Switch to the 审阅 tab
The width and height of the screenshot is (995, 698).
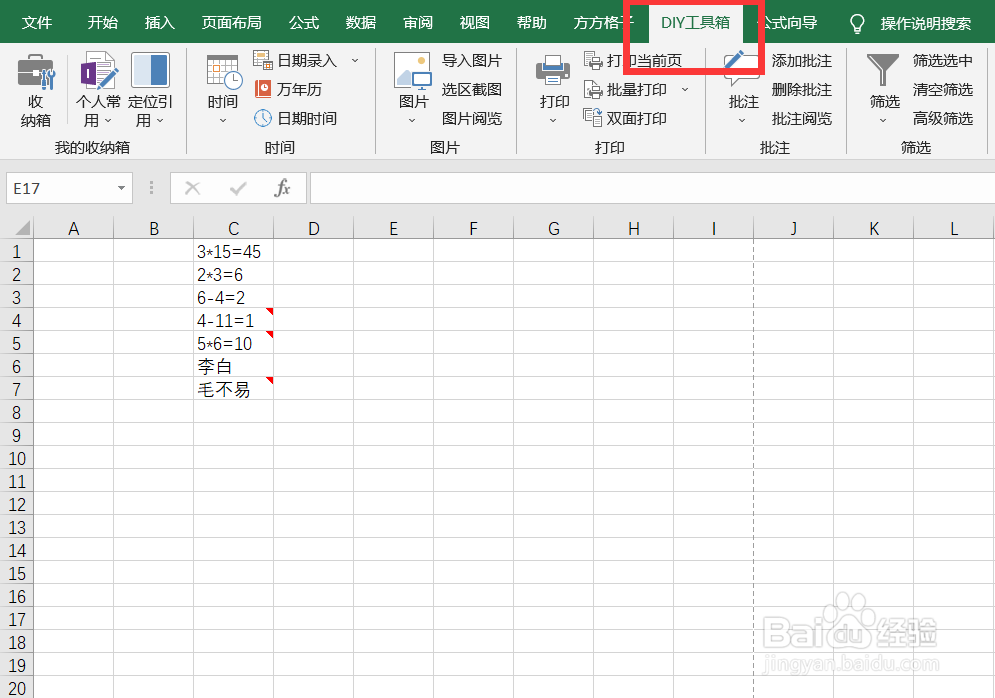[418, 23]
